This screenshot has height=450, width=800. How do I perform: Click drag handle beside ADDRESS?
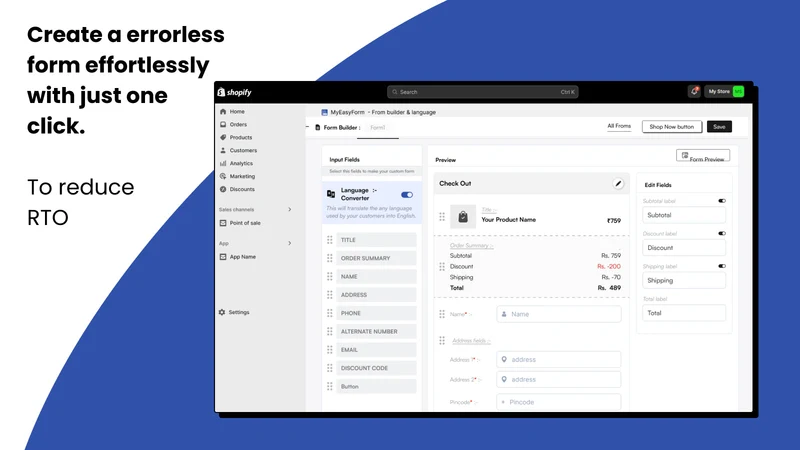click(330, 295)
